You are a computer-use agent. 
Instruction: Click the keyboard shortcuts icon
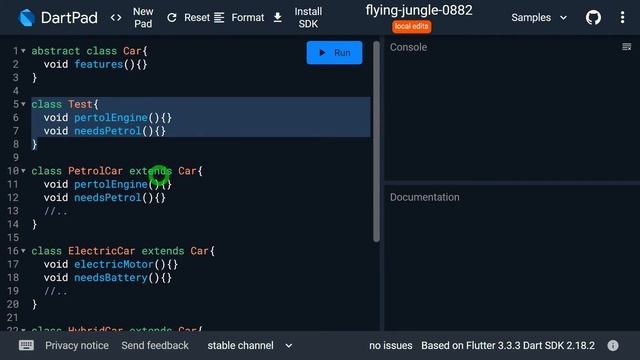tap(27, 345)
